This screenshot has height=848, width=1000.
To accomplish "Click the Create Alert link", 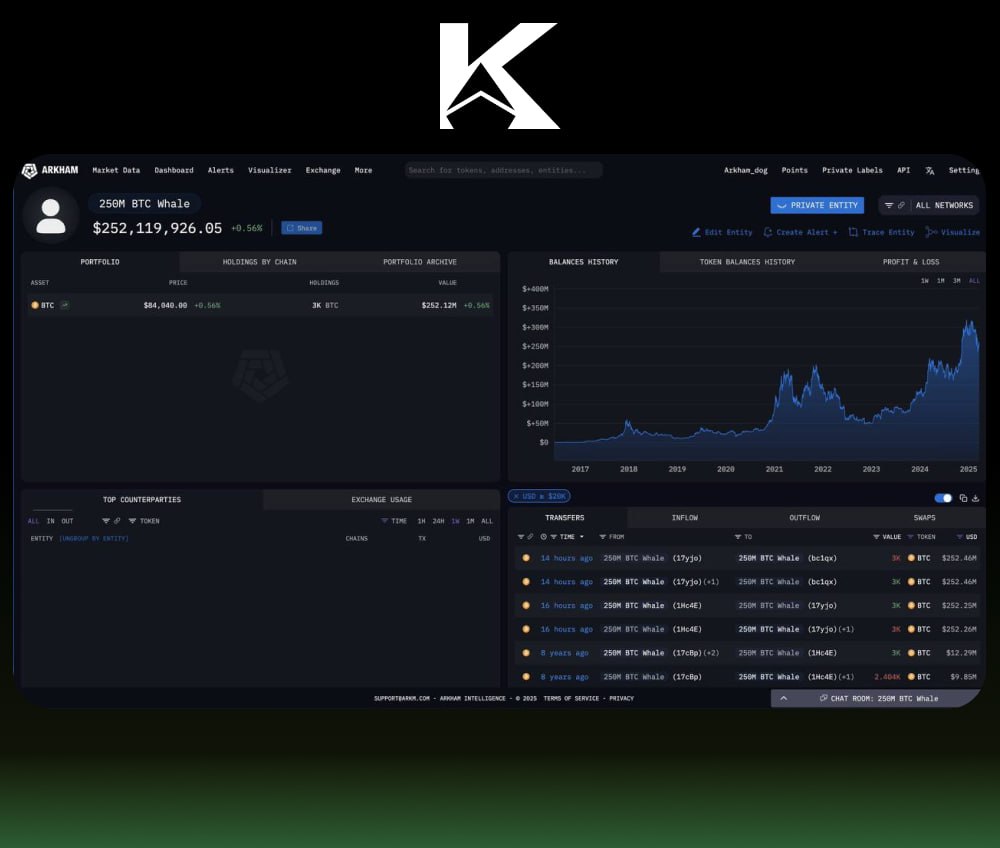I will (800, 232).
